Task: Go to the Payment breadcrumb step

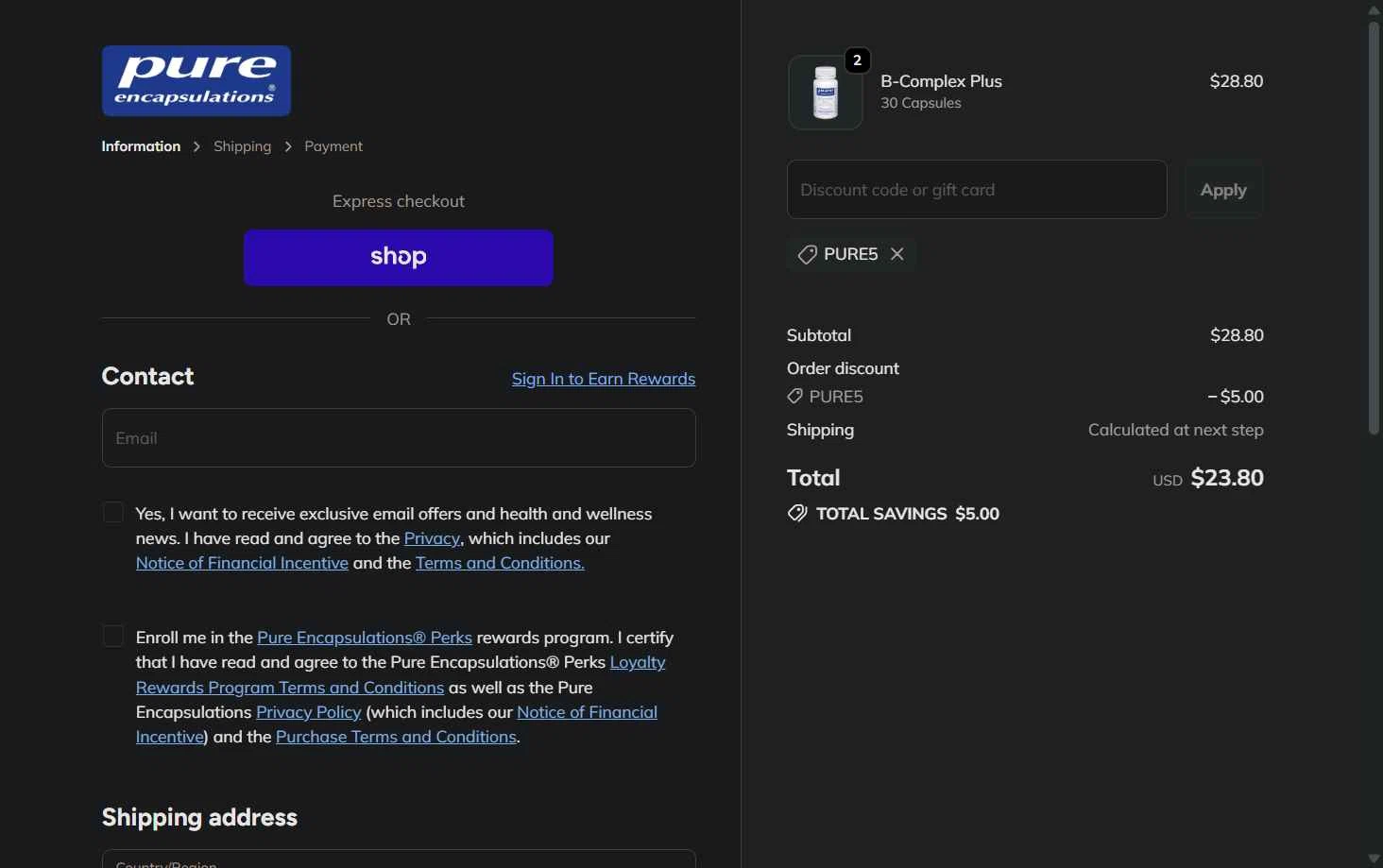Action: (x=333, y=146)
